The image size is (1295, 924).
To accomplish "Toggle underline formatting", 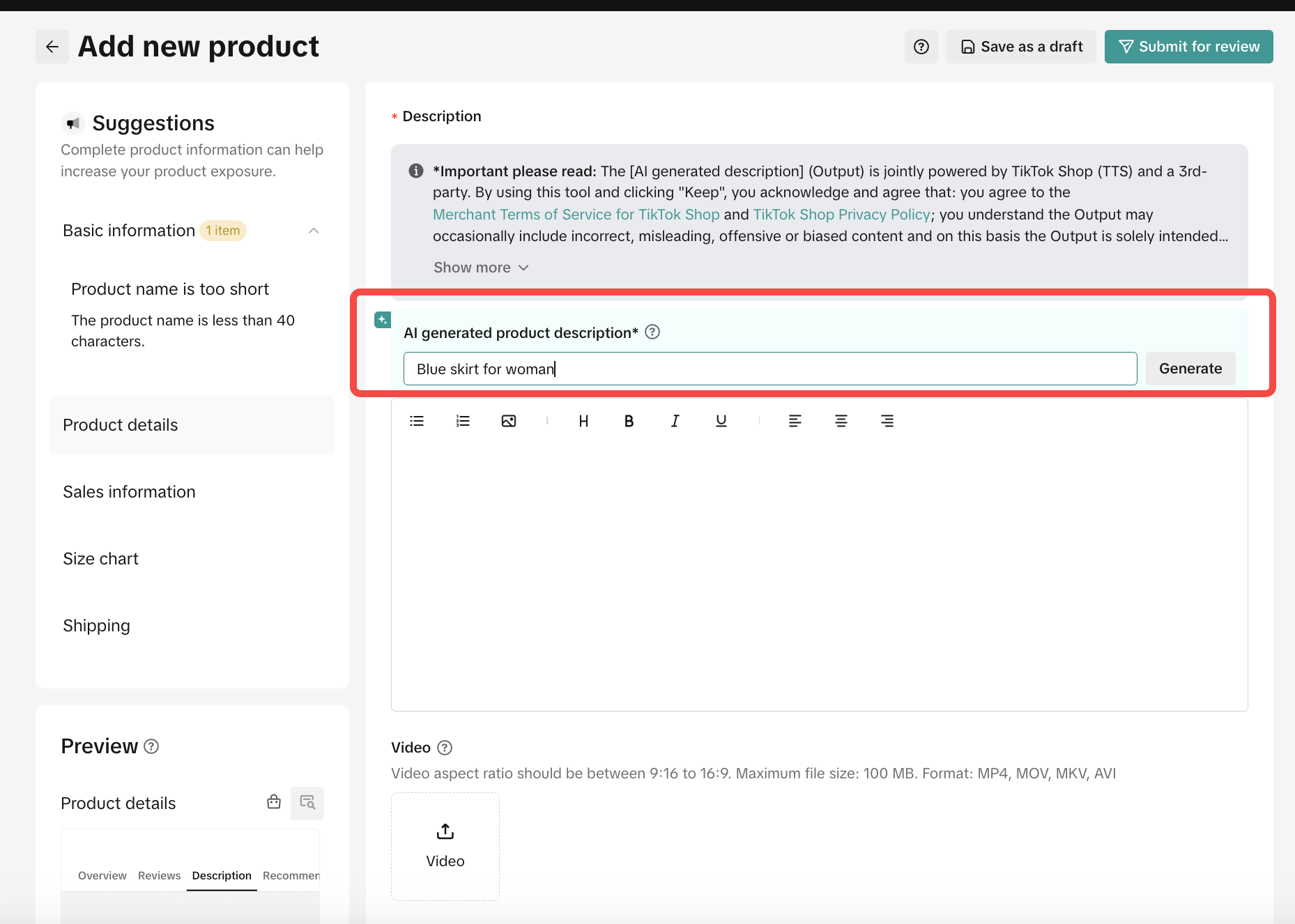I will point(721,421).
